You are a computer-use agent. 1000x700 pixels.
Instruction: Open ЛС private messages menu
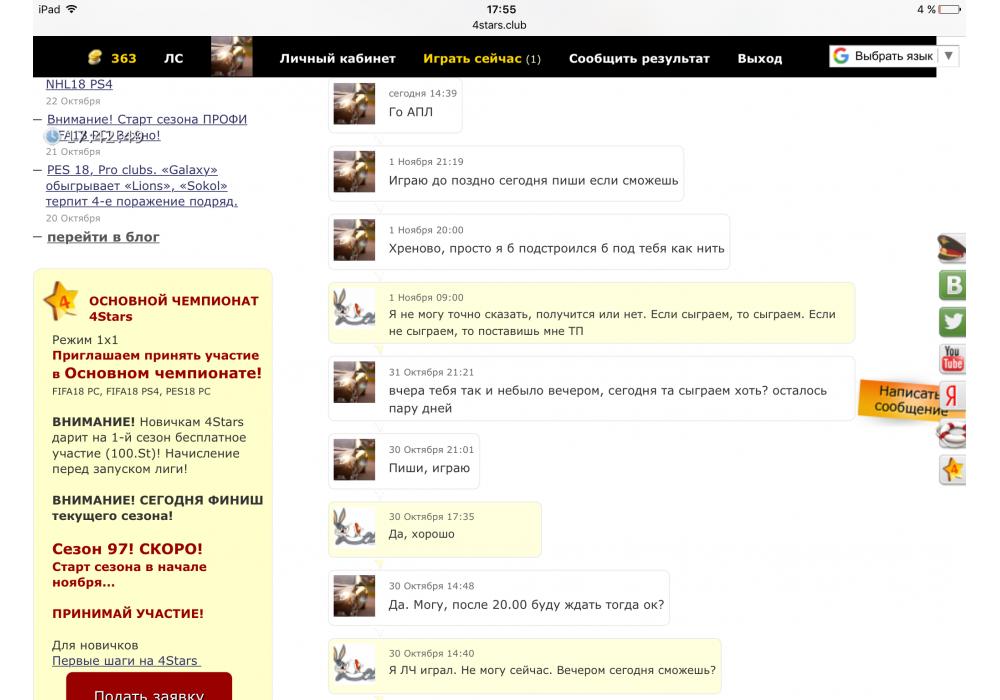[173, 58]
